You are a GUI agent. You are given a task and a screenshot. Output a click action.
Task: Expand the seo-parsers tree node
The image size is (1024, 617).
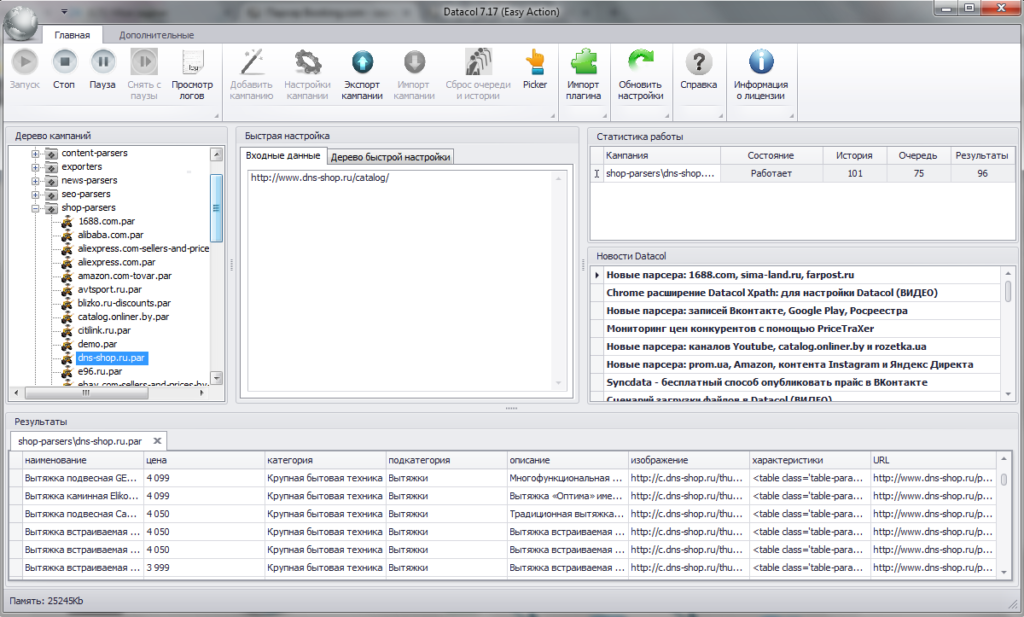(x=35, y=195)
